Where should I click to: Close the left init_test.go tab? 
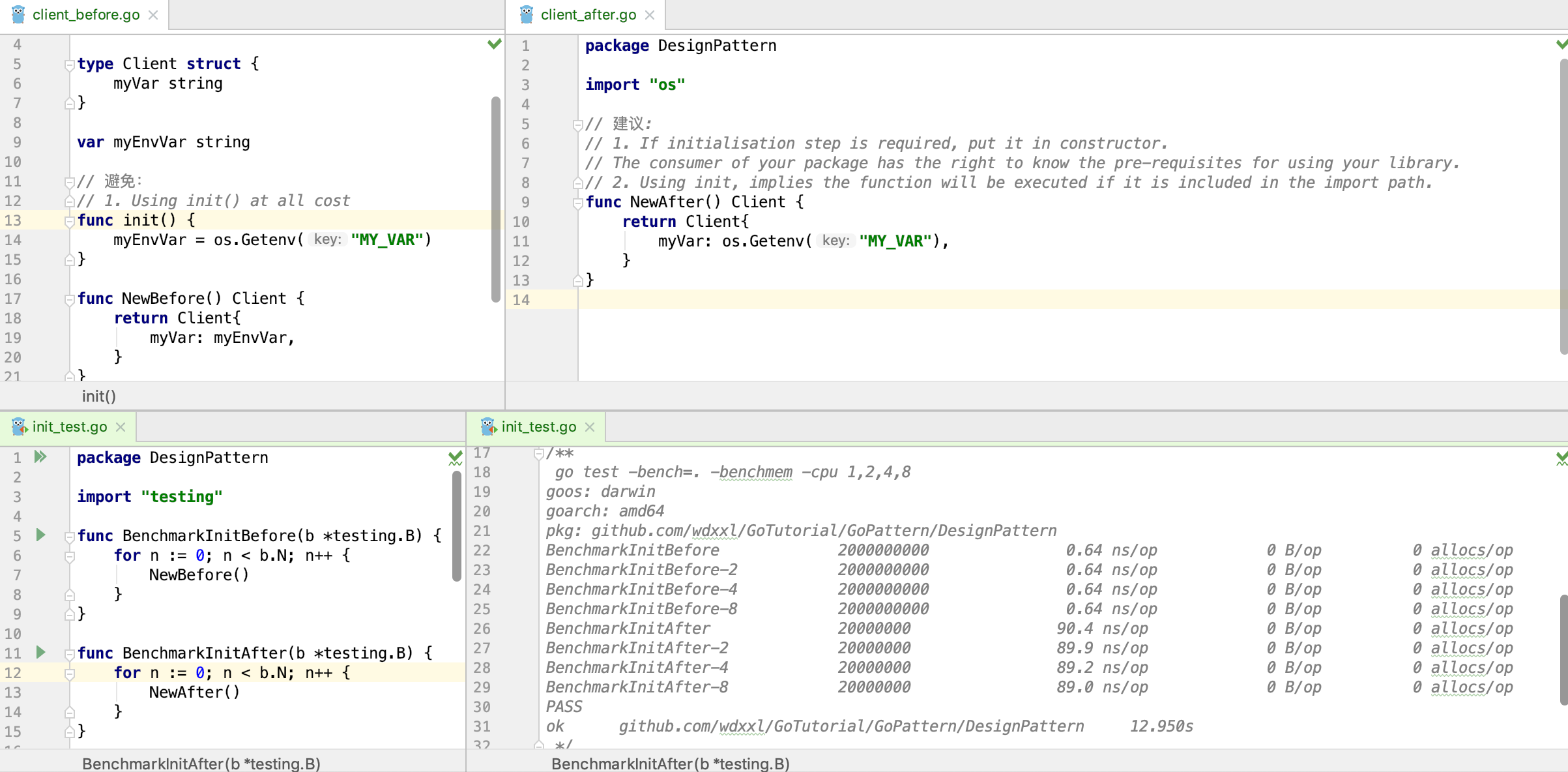tap(121, 427)
